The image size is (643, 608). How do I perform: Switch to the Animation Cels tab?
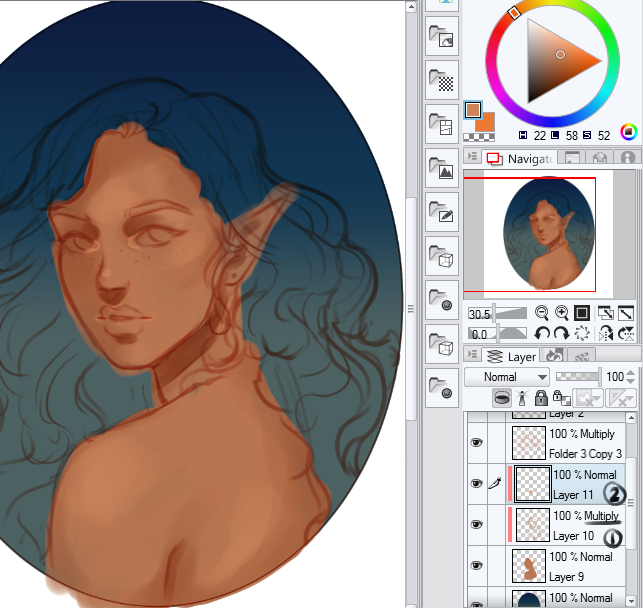pyautogui.click(x=581, y=355)
